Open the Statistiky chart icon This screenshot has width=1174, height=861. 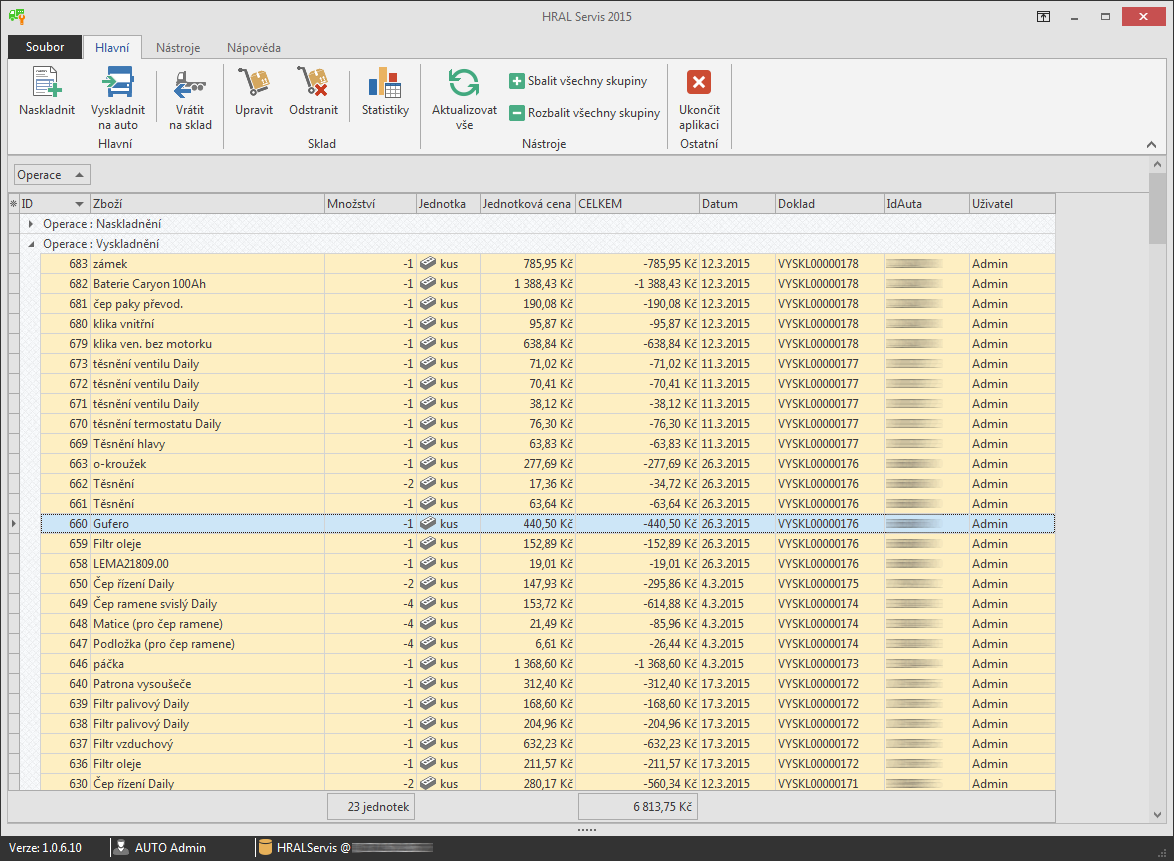pyautogui.click(x=385, y=83)
